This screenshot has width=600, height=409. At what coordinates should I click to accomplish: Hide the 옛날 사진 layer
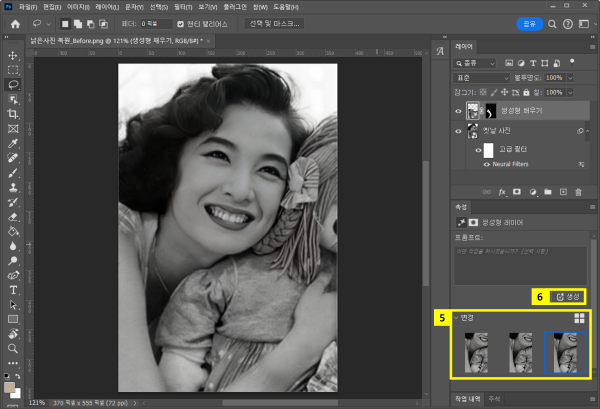(x=459, y=131)
